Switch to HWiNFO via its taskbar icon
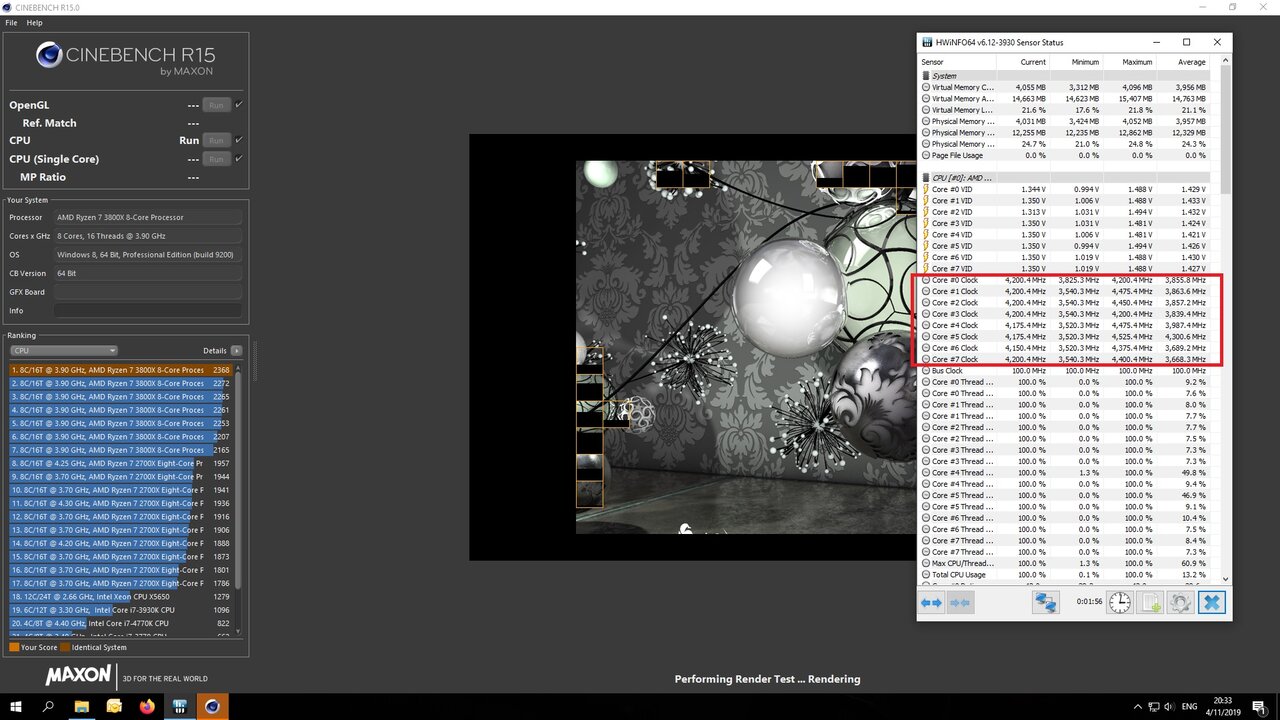Image resolution: width=1280 pixels, height=720 pixels. click(x=180, y=706)
